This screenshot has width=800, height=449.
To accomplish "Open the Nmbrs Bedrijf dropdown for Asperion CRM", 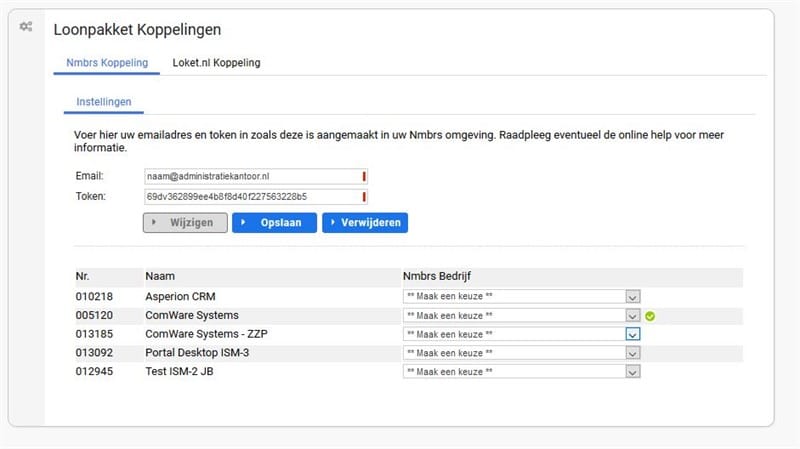I will [x=521, y=296].
